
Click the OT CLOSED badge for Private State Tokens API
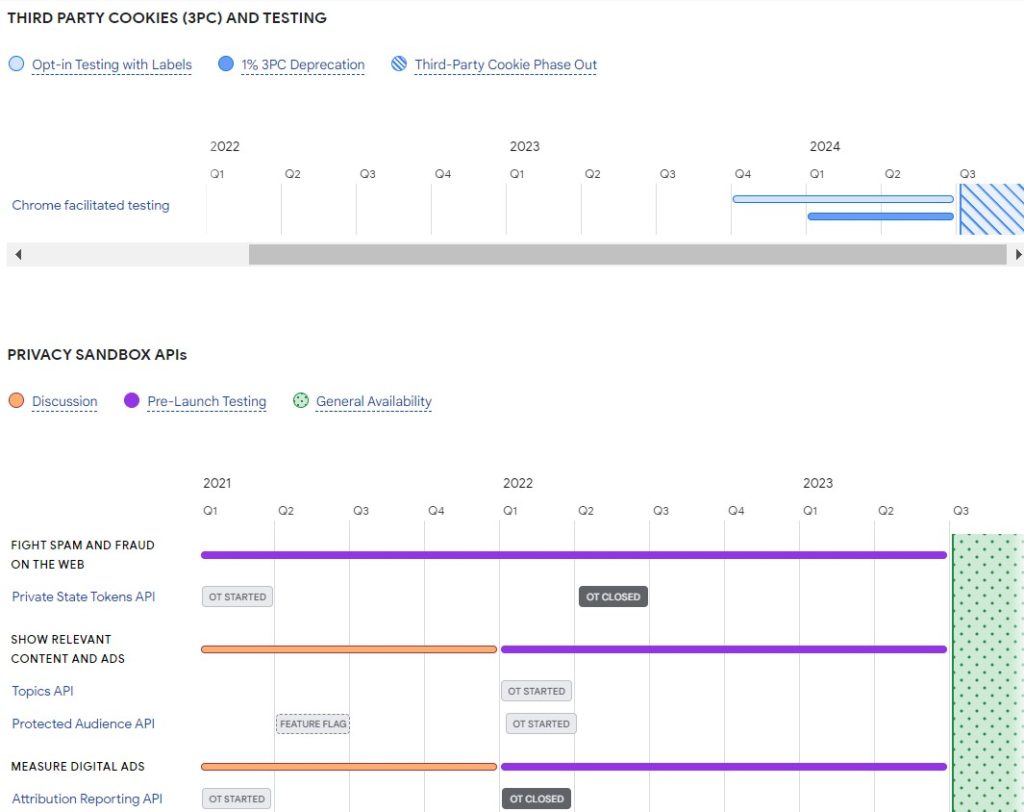point(613,596)
